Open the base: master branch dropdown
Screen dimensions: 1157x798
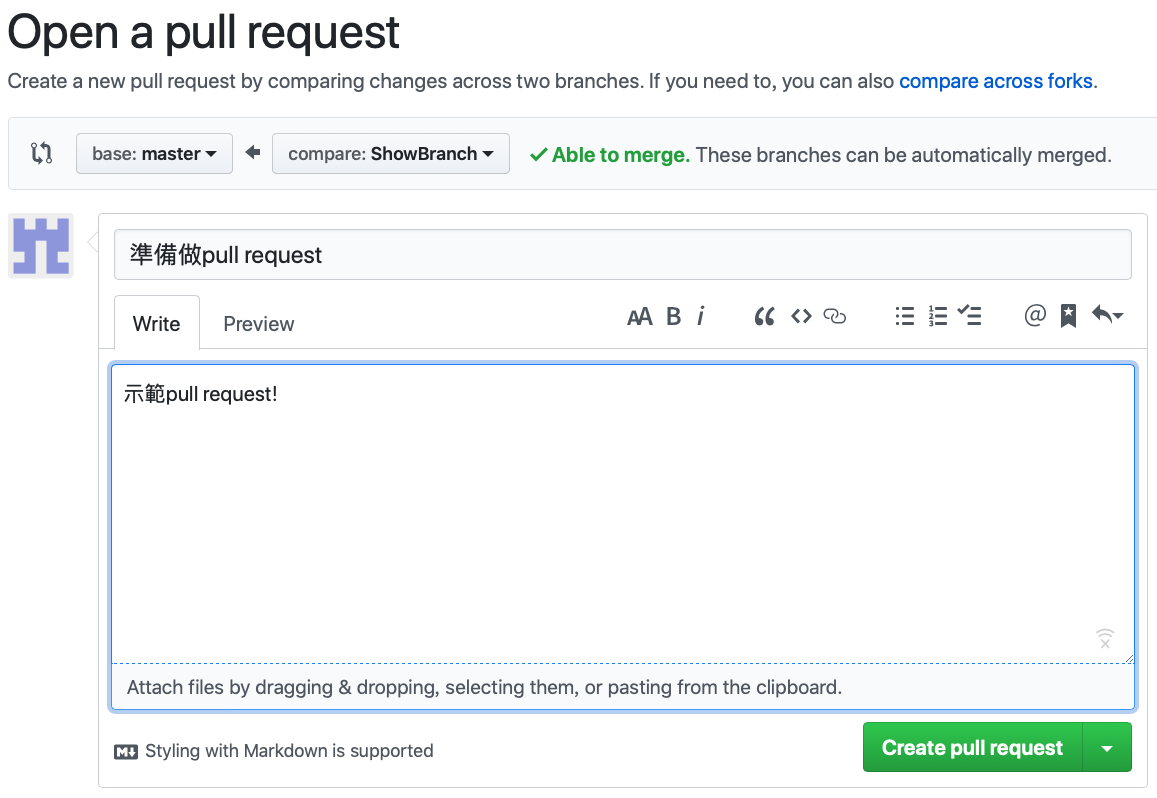[154, 154]
